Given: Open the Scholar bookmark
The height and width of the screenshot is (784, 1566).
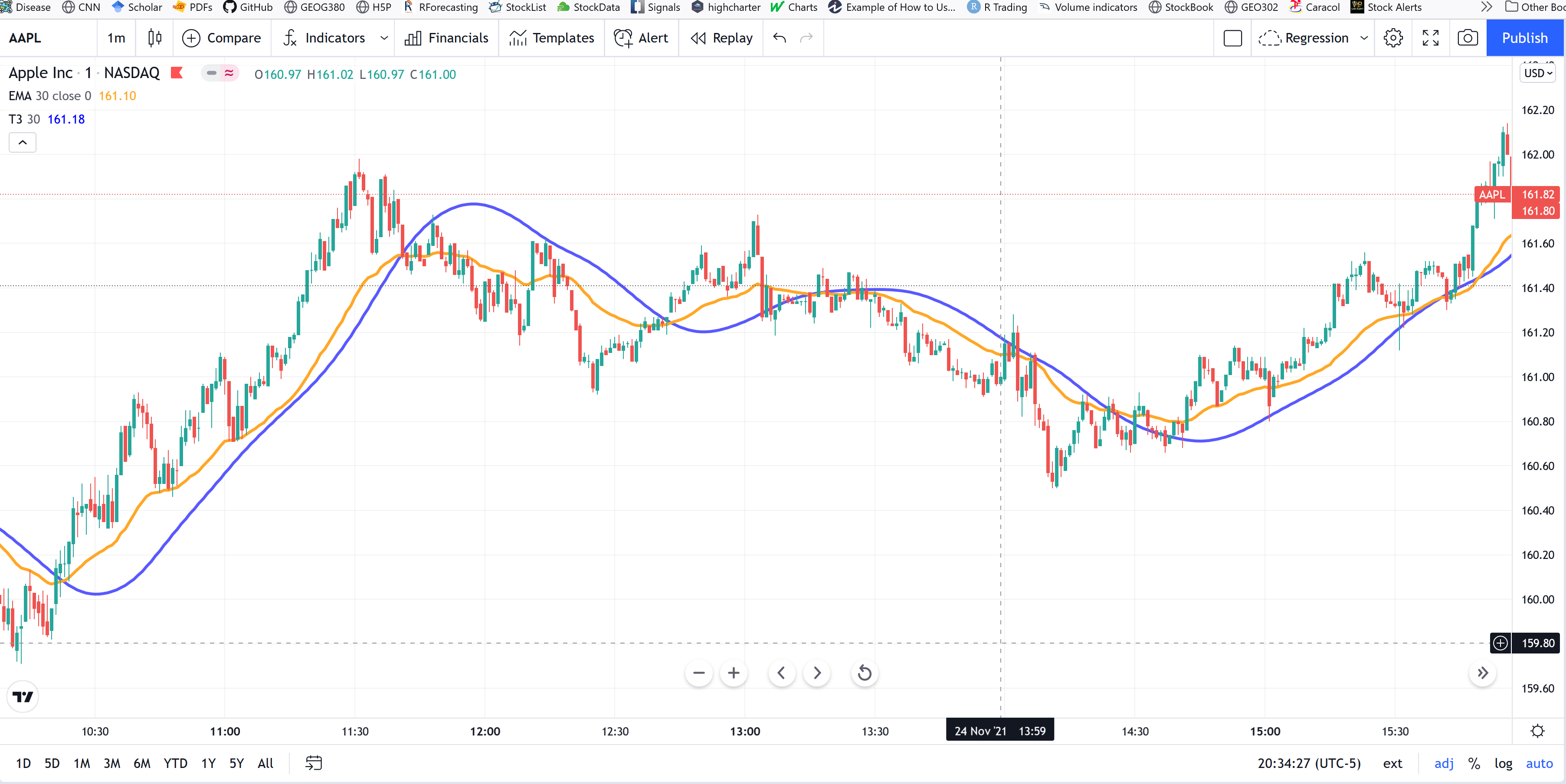Looking at the screenshot, I should [138, 7].
